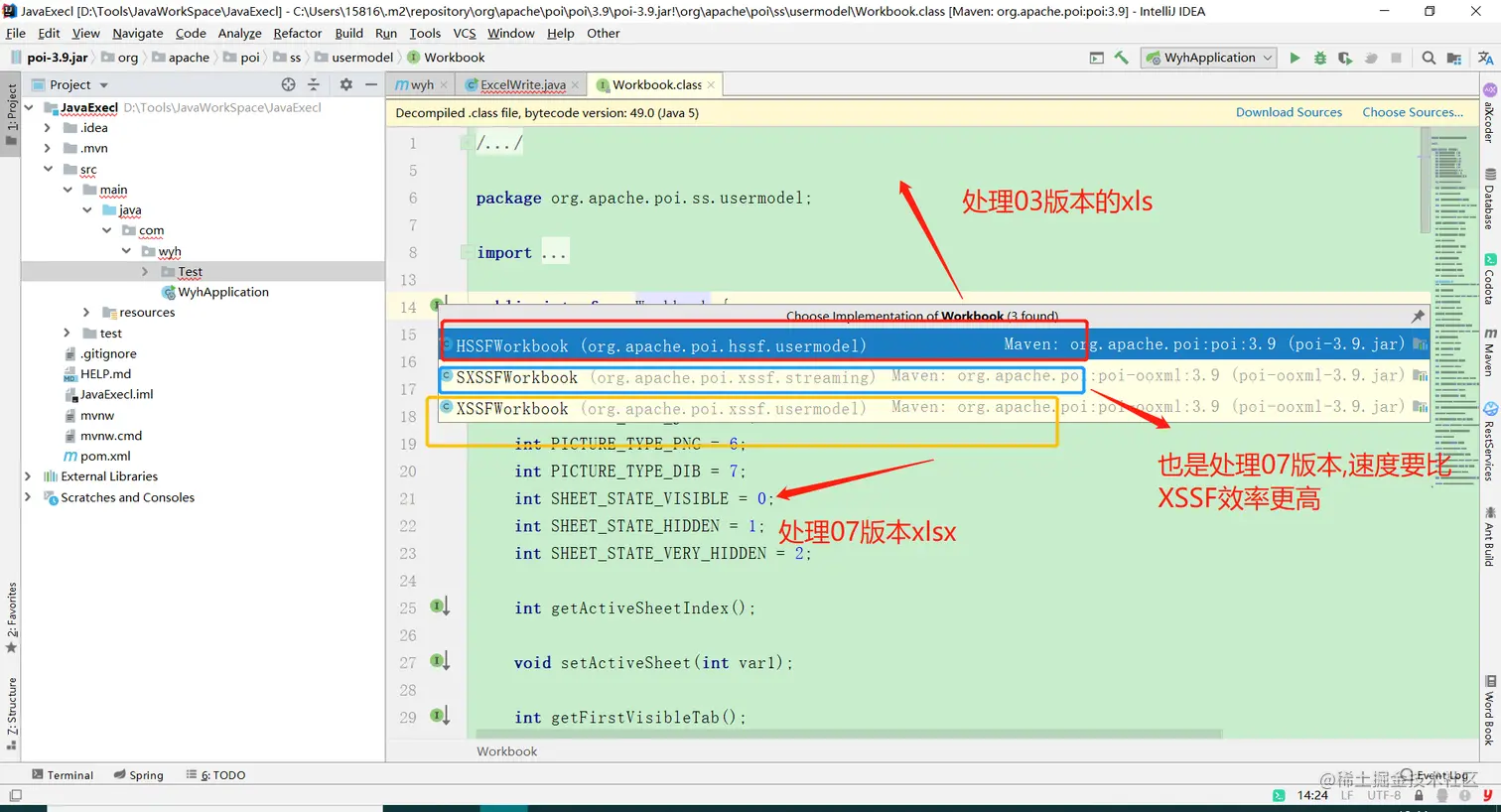This screenshot has width=1501, height=812.
Task: Click the Download Sources link
Action: (1289, 112)
